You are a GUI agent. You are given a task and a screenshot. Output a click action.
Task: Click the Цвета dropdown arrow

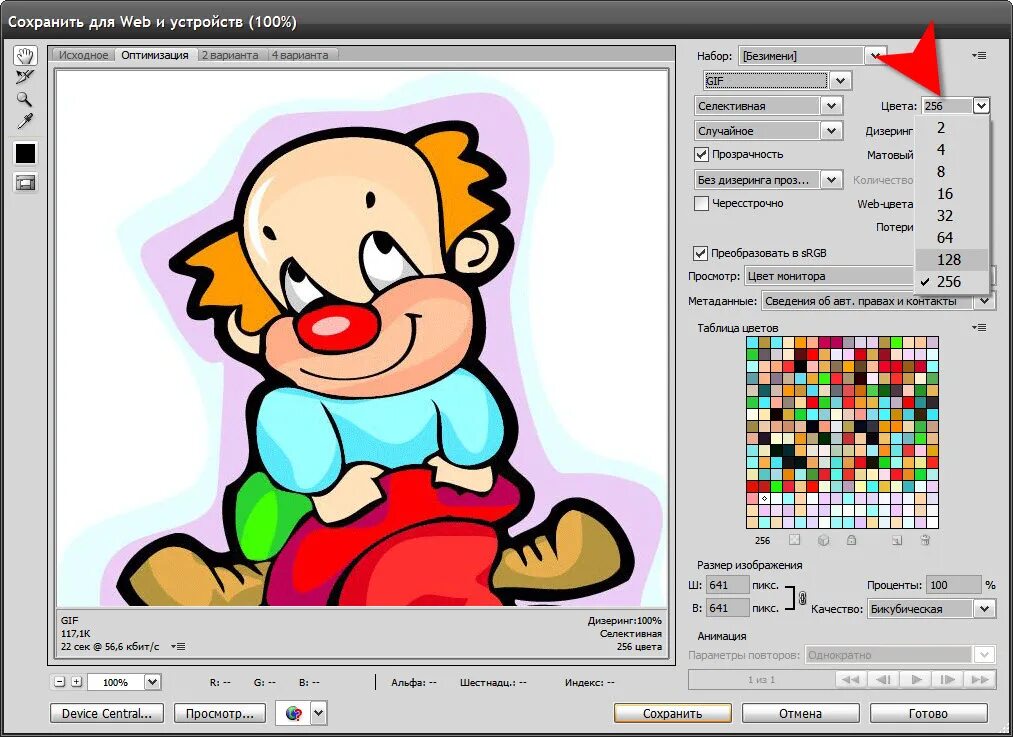coord(981,106)
